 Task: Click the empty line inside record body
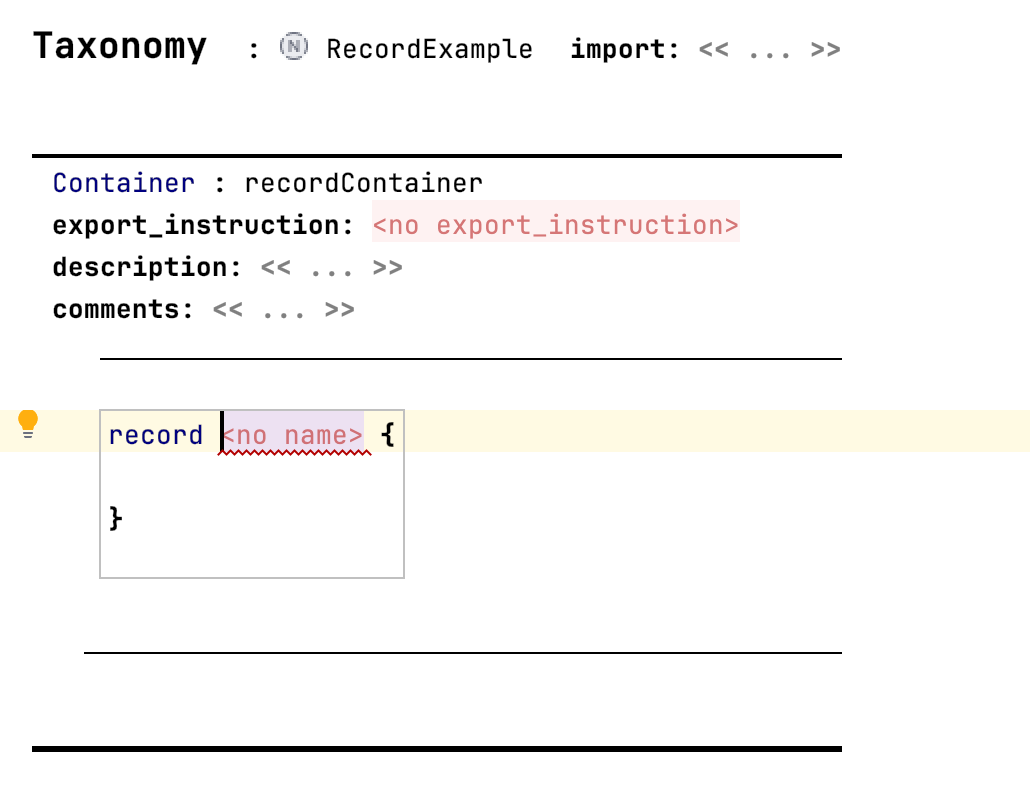250,477
